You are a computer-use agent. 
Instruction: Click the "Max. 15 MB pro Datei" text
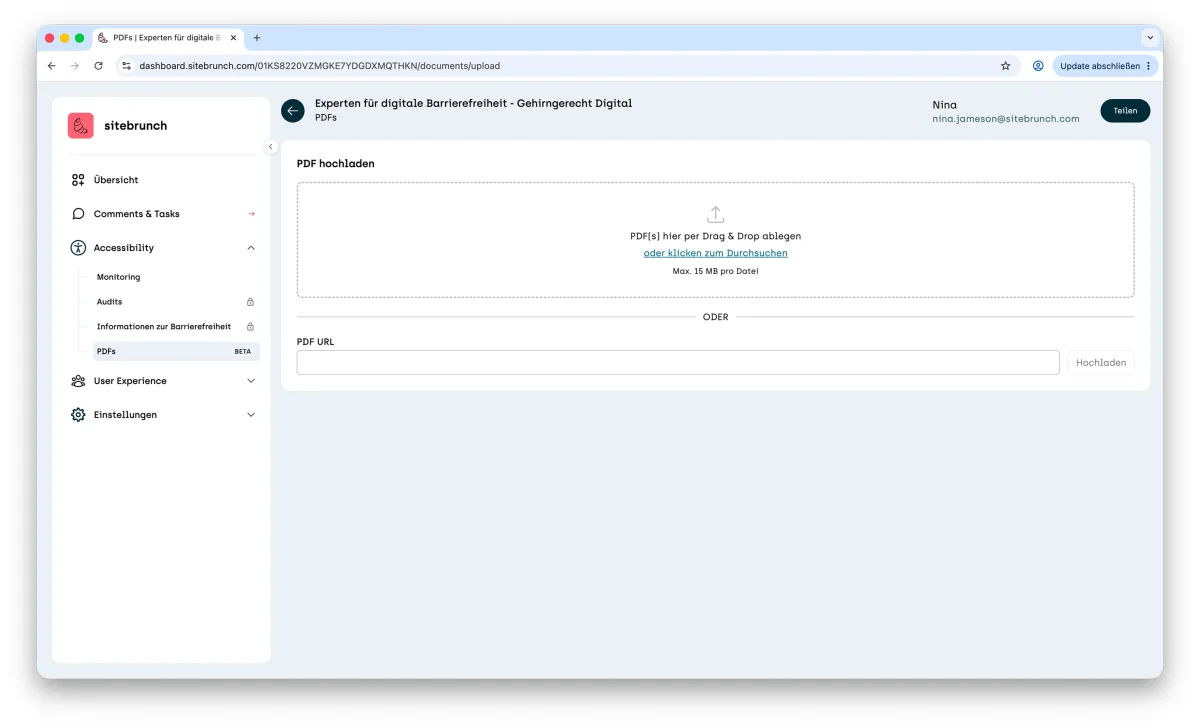pos(716,271)
